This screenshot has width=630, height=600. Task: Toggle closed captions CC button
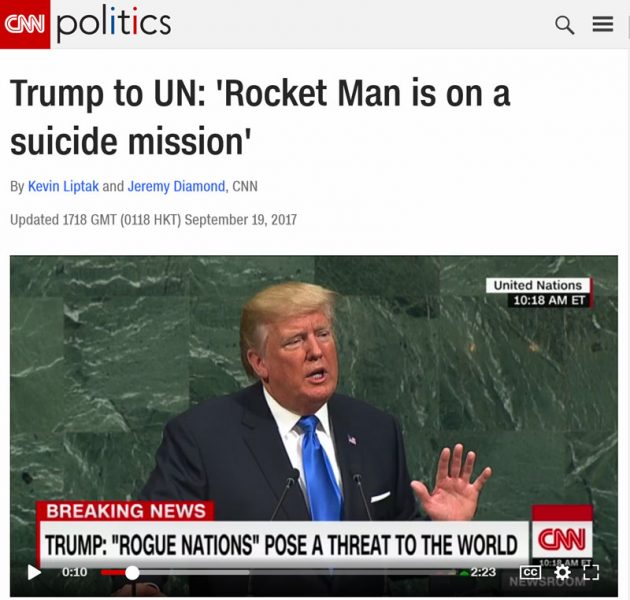pos(530,572)
